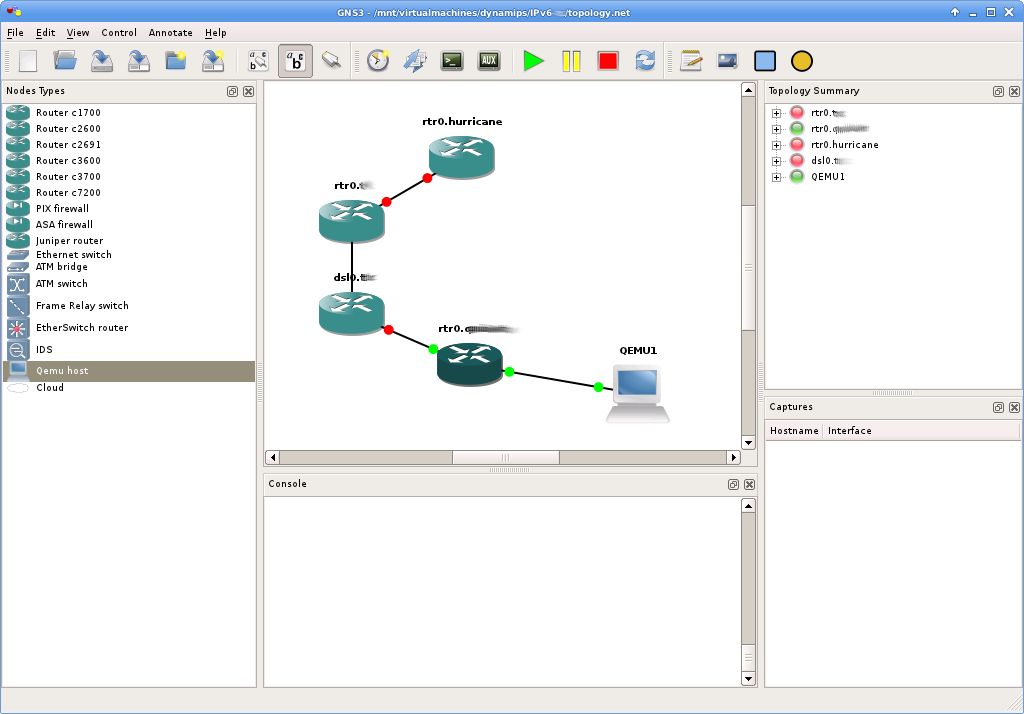The height and width of the screenshot is (714, 1024).
Task: Stop all devices with red stop button
Action: click(x=608, y=61)
